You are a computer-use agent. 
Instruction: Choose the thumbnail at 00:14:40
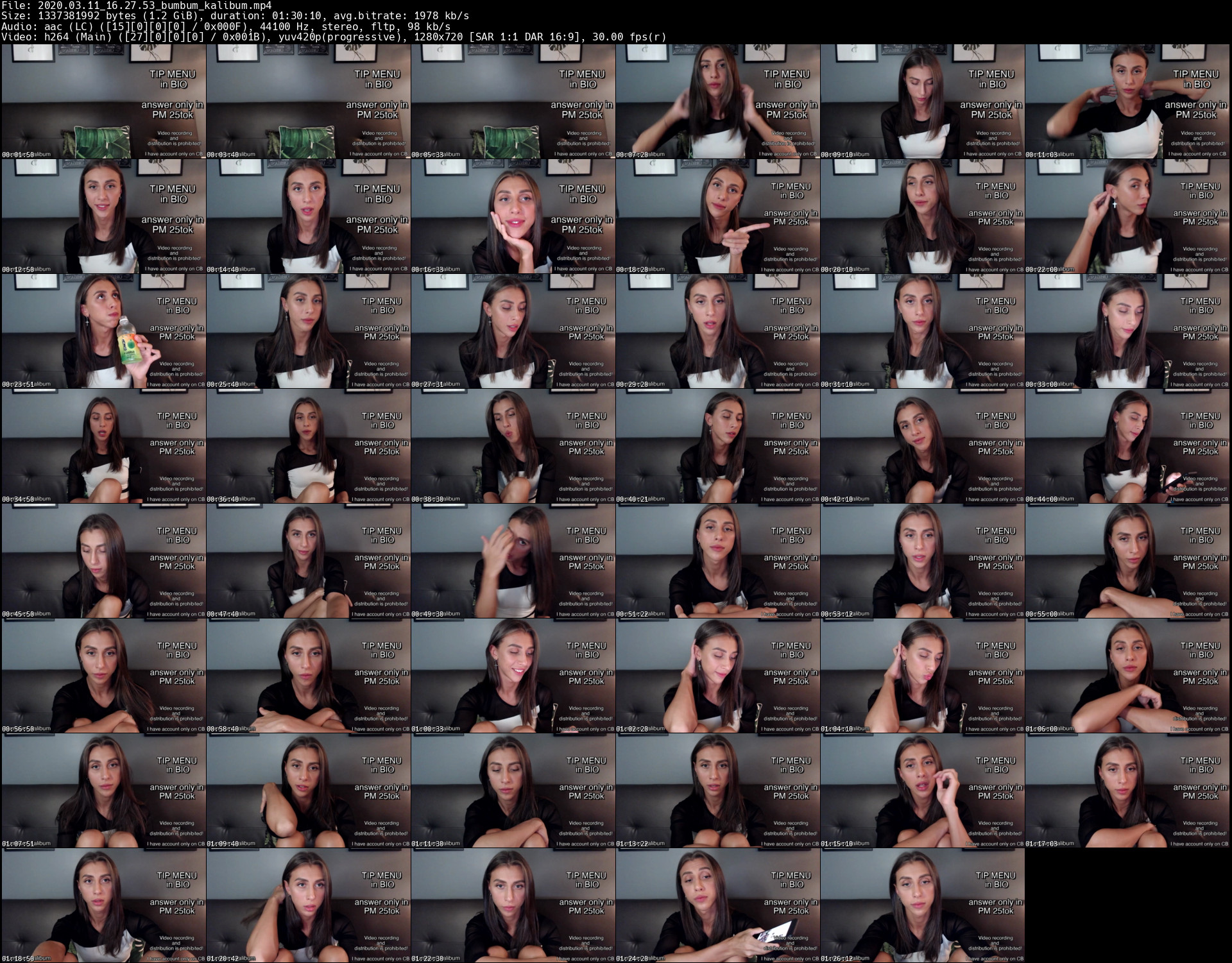pos(309,216)
